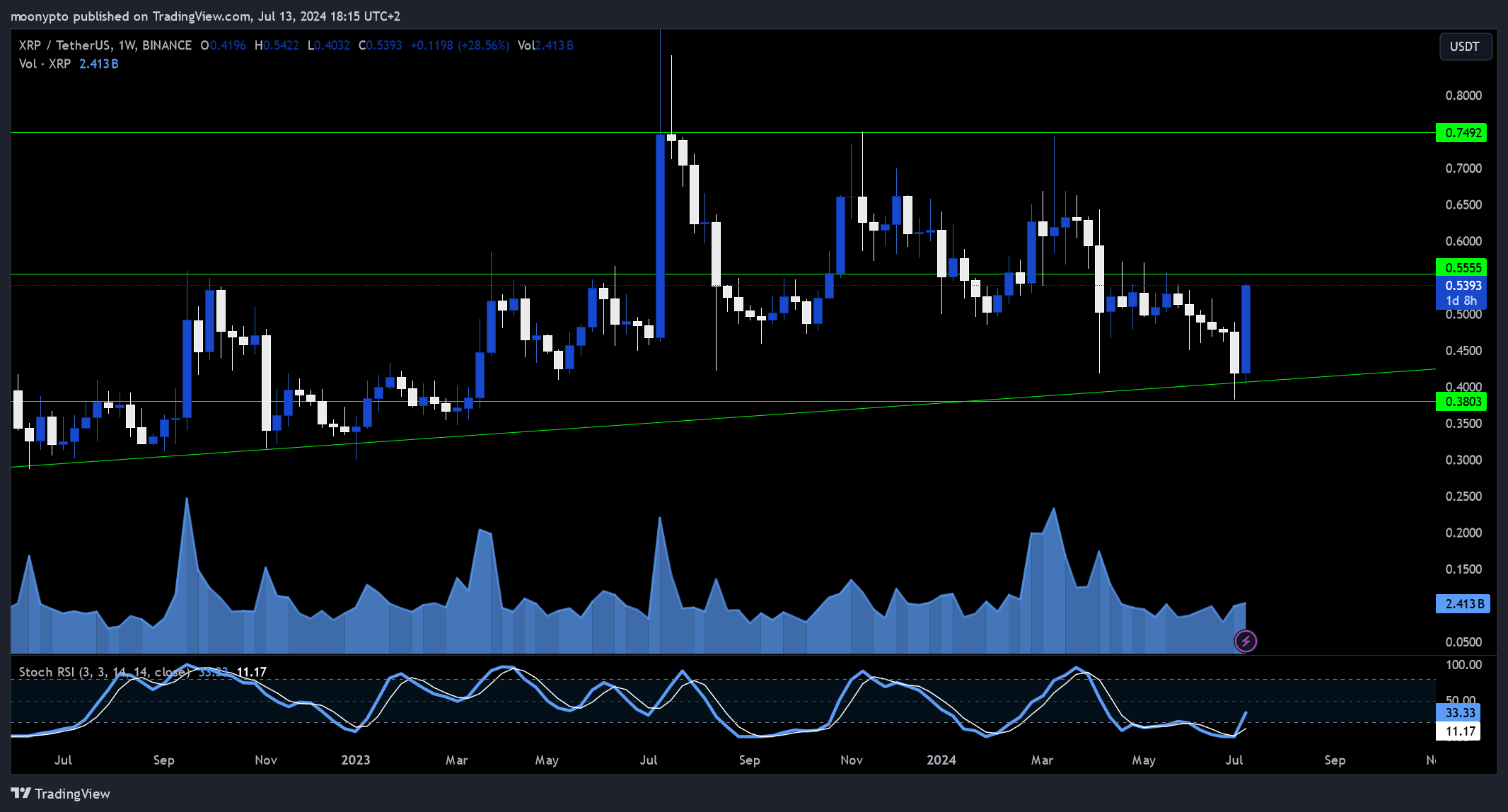The height and width of the screenshot is (812, 1508).
Task: Click the 2023 label on time axis
Action: coord(355,760)
